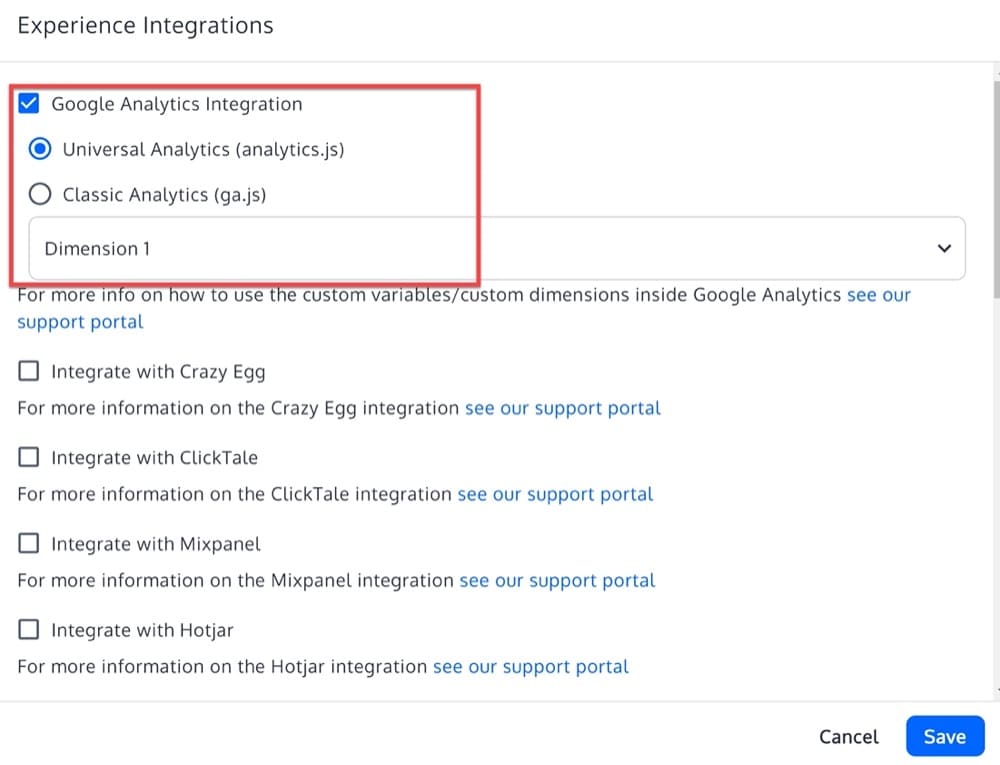Enable the Integrate with Mixpanel checkbox
Image resolution: width=1000 pixels, height=765 pixels.
(x=28, y=543)
